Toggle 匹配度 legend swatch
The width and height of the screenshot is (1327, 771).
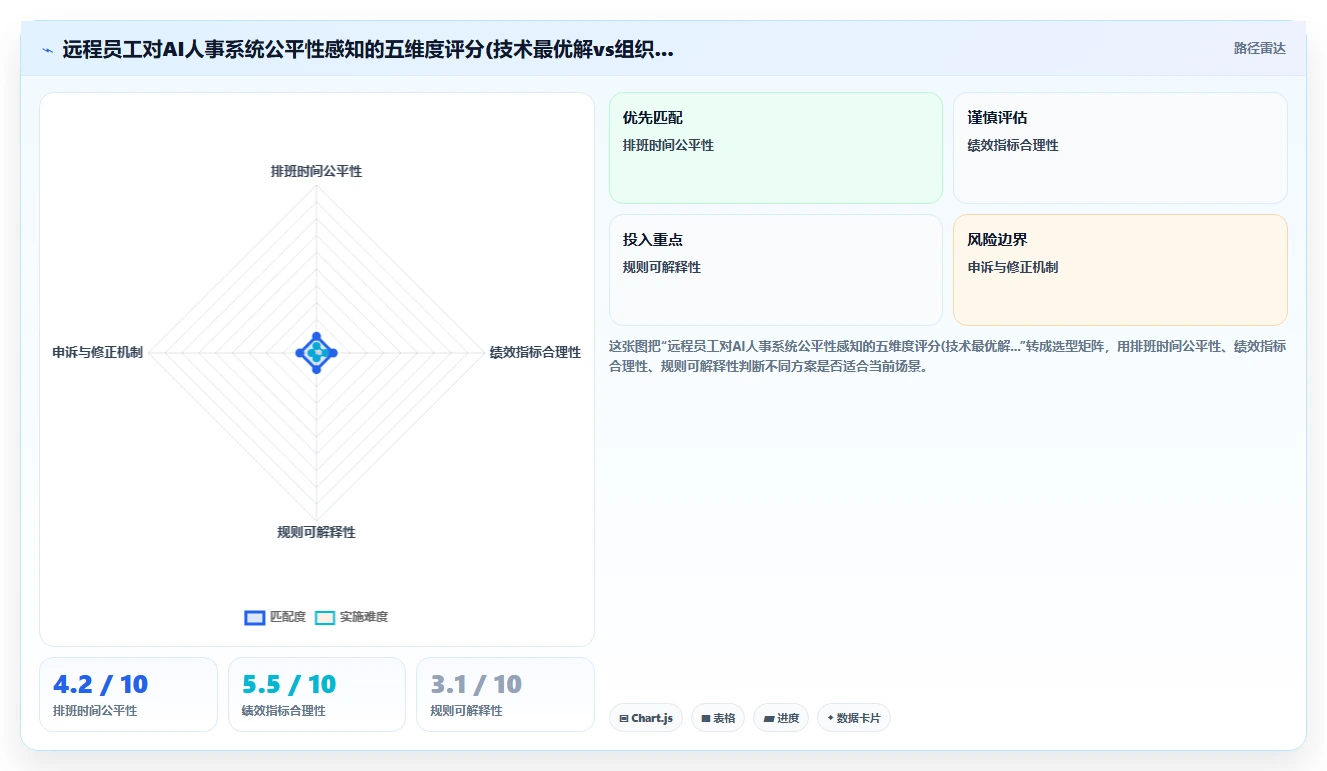[255, 617]
